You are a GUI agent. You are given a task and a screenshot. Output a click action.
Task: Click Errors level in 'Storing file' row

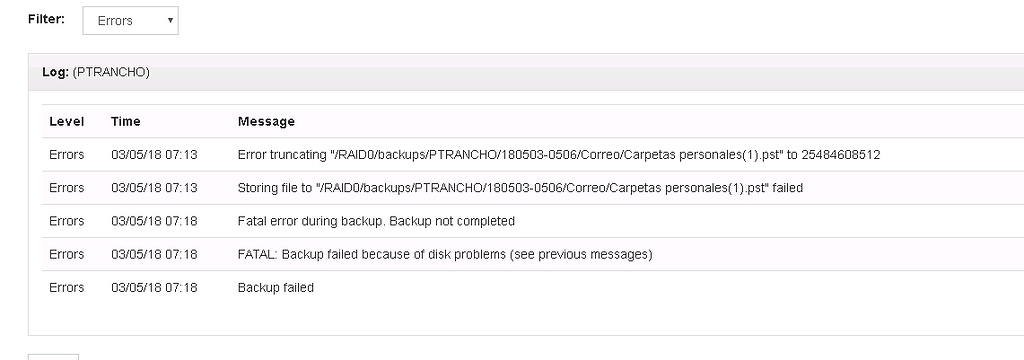(67, 188)
